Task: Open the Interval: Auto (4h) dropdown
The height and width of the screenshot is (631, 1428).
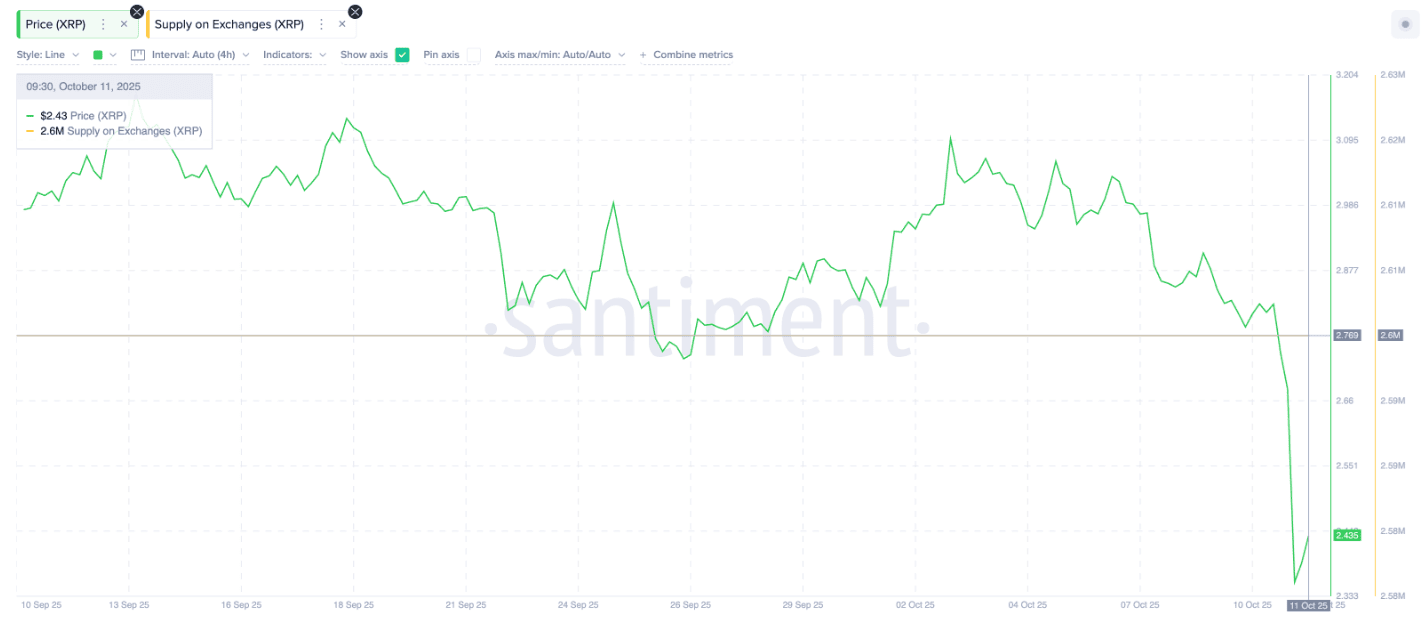Action: point(200,55)
